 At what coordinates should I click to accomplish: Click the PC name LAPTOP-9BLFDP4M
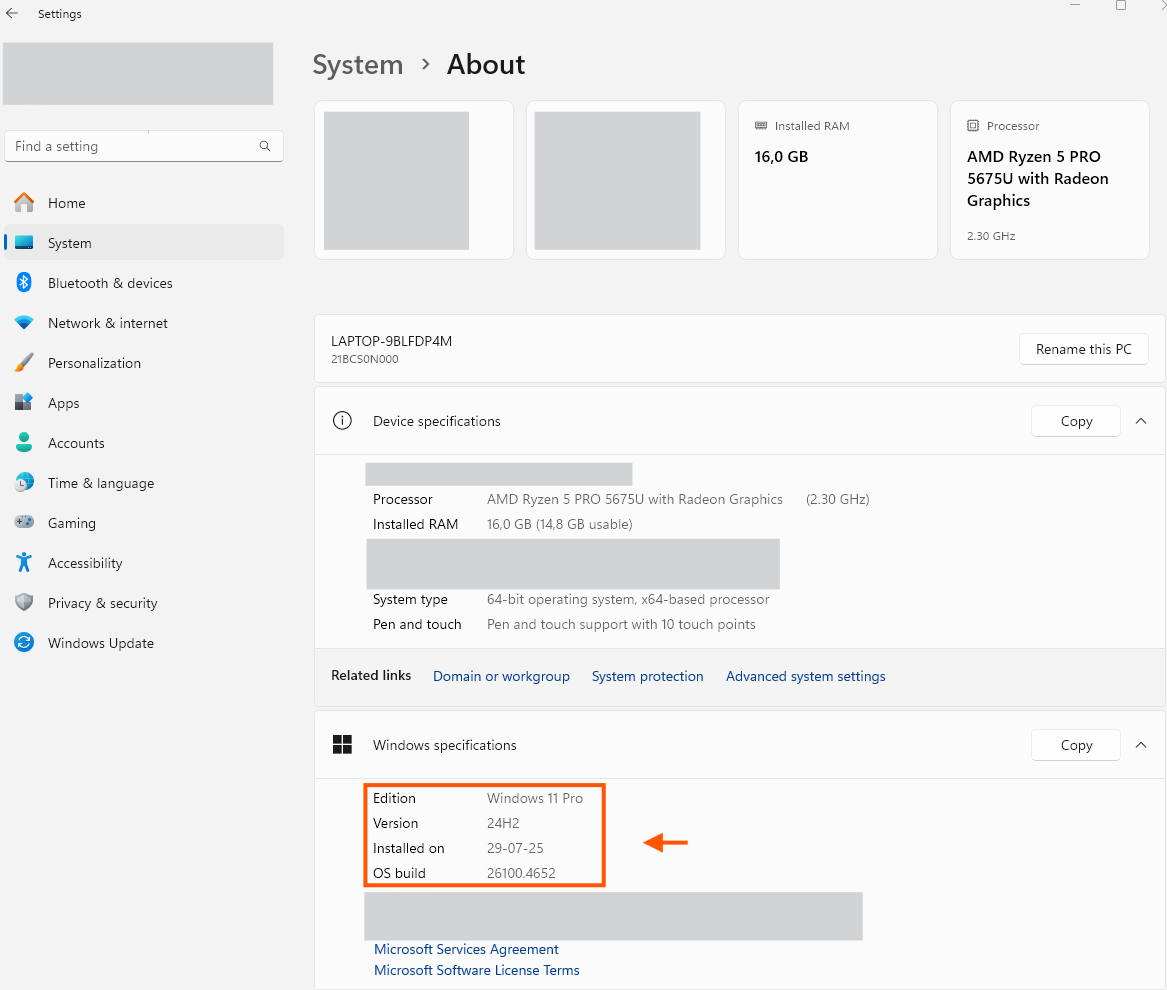[x=391, y=341]
